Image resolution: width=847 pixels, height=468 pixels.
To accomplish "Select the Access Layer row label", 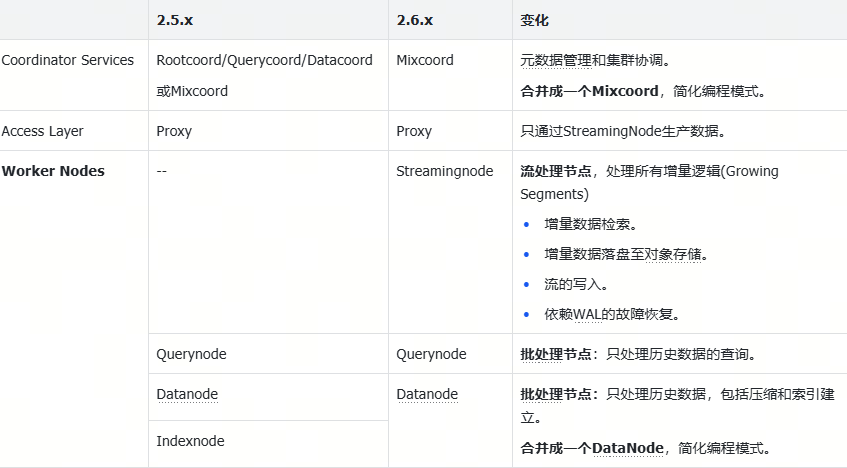I will pos(43,131).
